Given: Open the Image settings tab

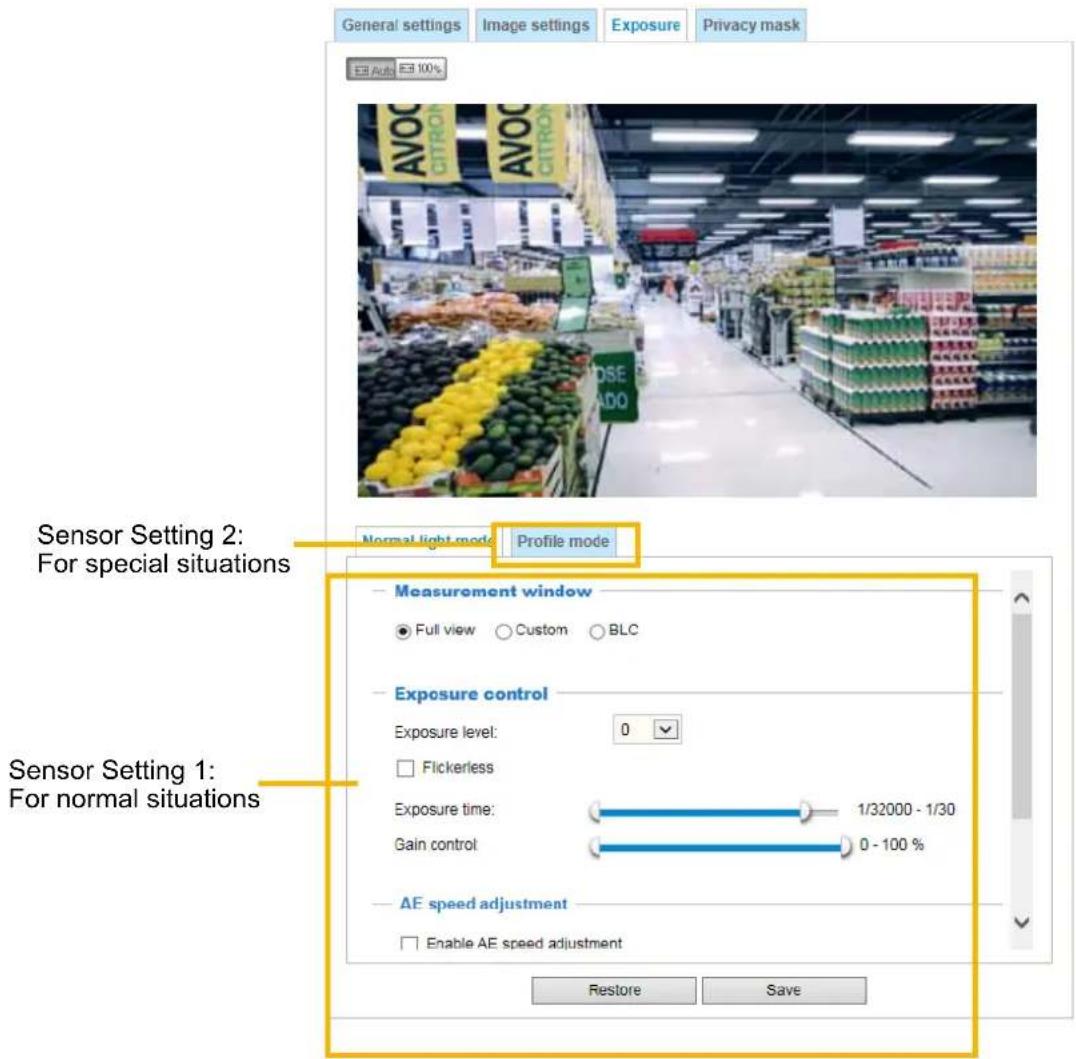Looking at the screenshot, I should pos(535,25).
